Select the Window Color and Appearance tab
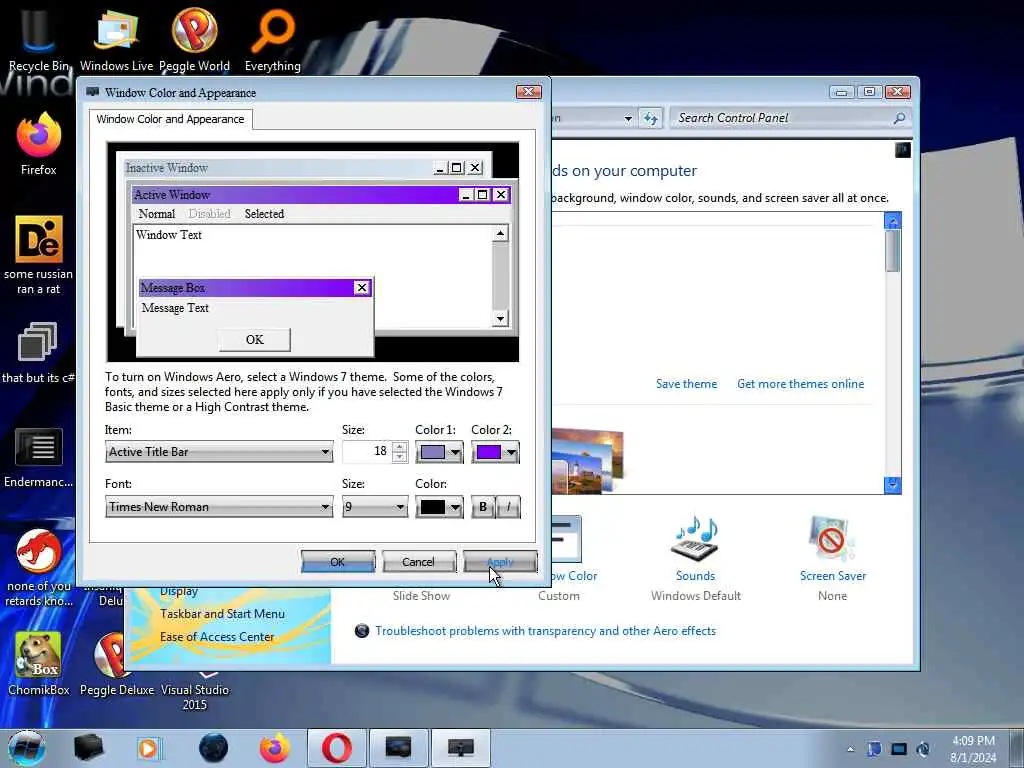This screenshot has width=1024, height=768. 170,119
